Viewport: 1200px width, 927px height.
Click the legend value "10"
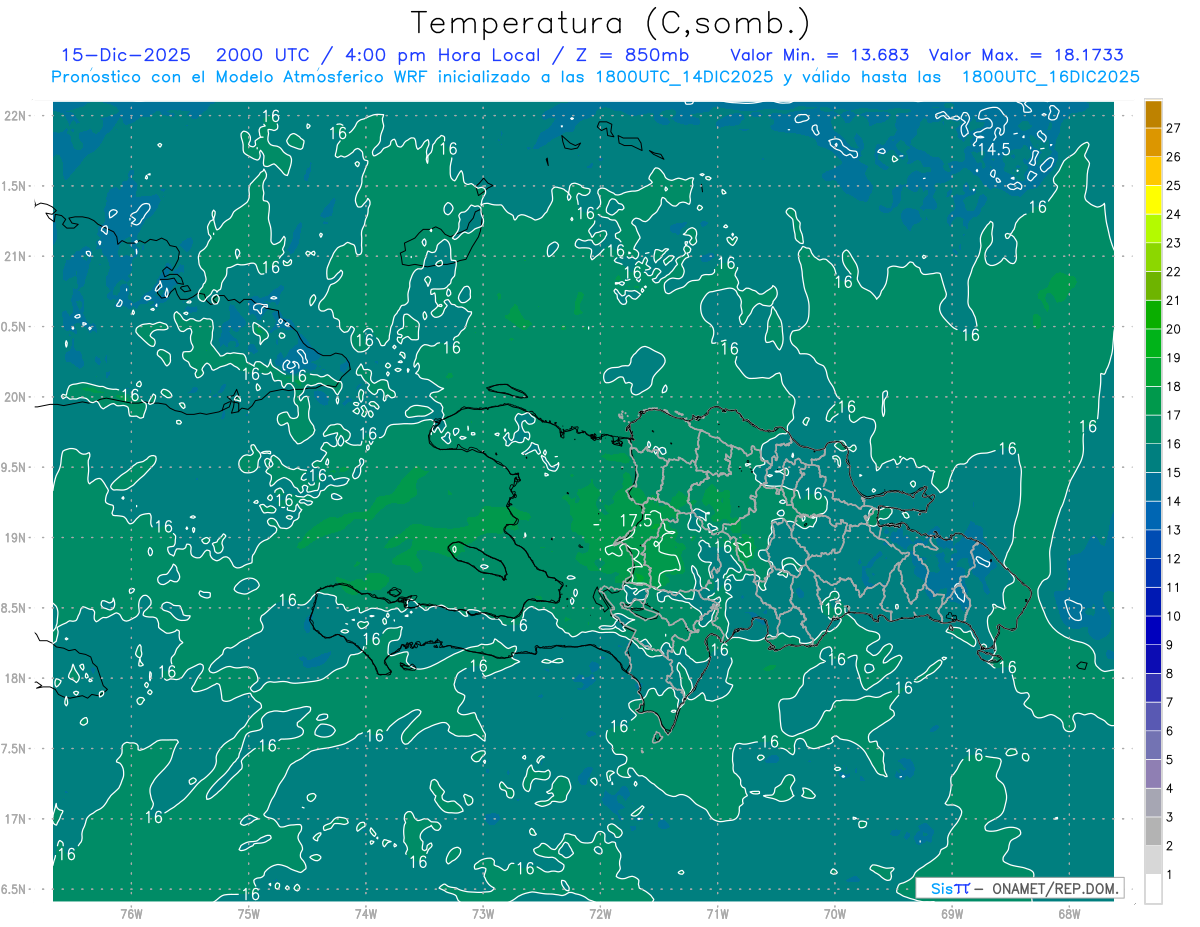pyautogui.click(x=1174, y=616)
